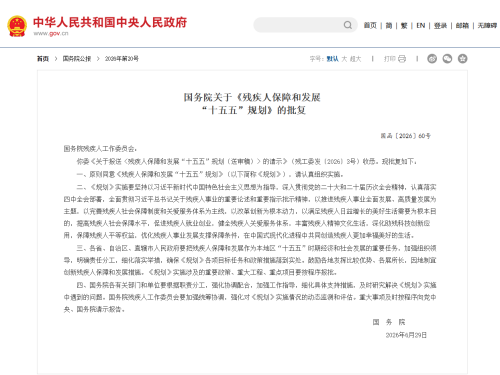The image size is (500, 375).
Task: Open the 中华人民共和国中央人民政府 site title
Action: [110, 22]
